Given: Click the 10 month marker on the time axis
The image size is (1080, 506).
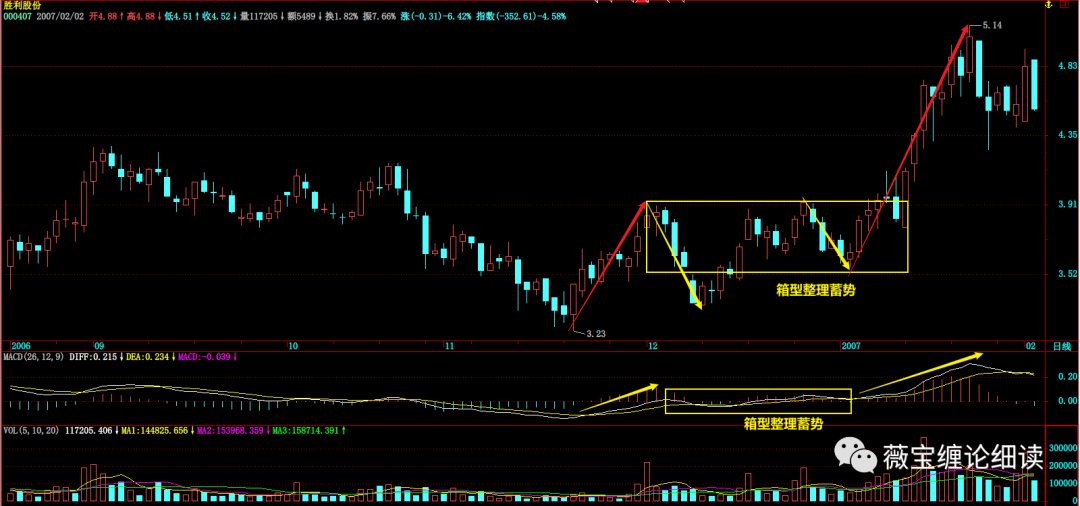Looking at the screenshot, I should 293,346.
